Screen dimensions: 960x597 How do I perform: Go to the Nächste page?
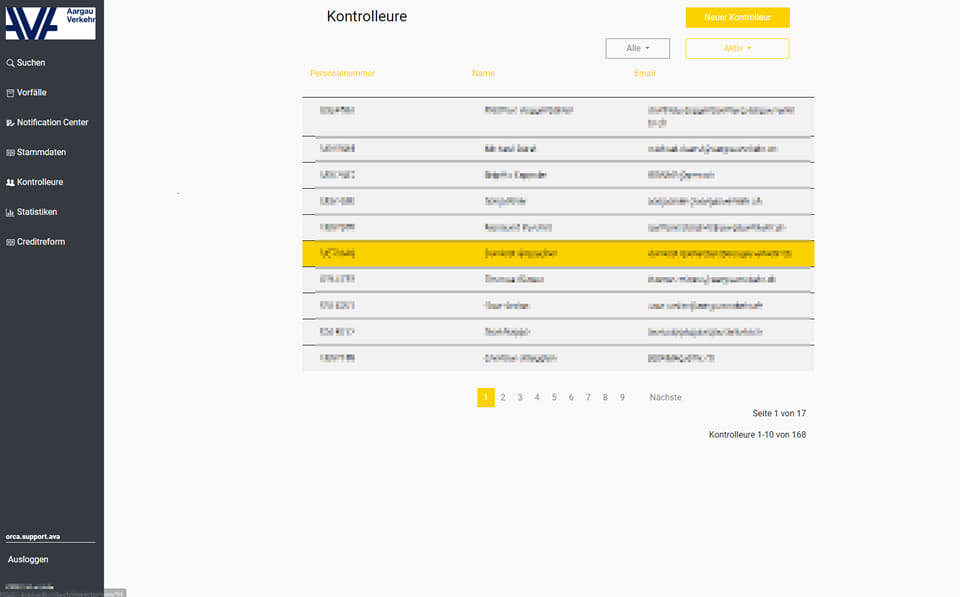click(x=665, y=397)
